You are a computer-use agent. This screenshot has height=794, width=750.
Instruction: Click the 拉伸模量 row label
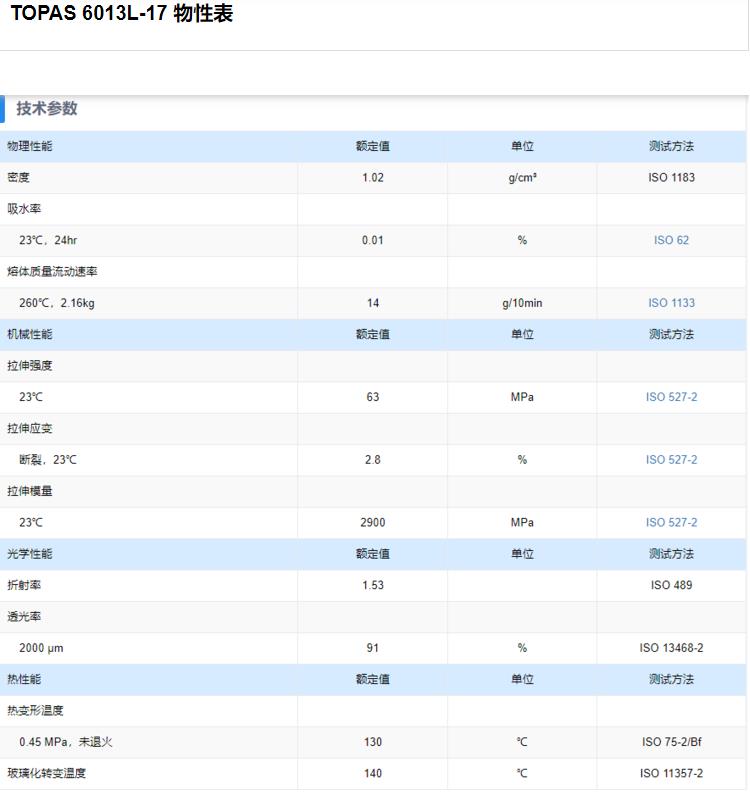point(30,491)
